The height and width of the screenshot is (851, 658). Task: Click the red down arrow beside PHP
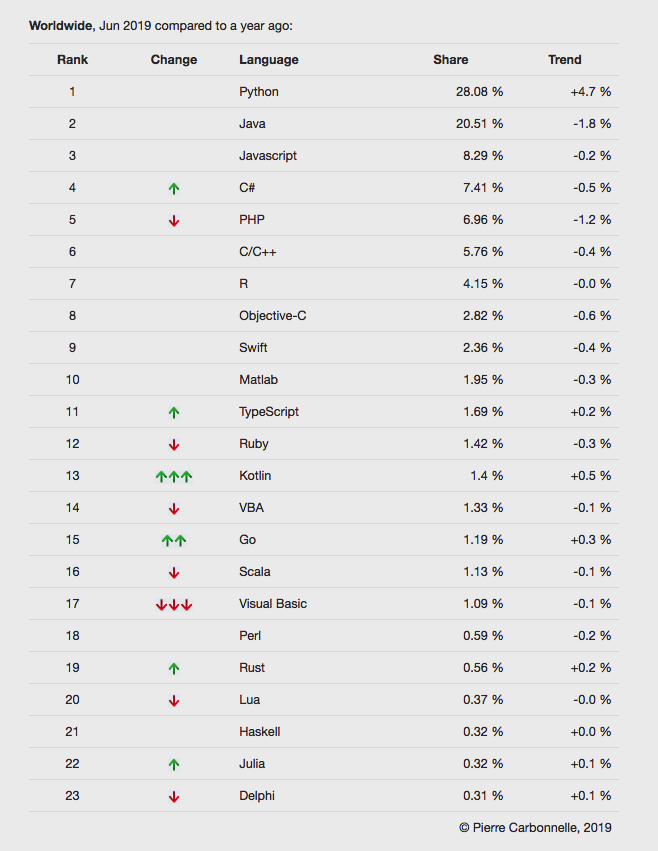click(174, 220)
